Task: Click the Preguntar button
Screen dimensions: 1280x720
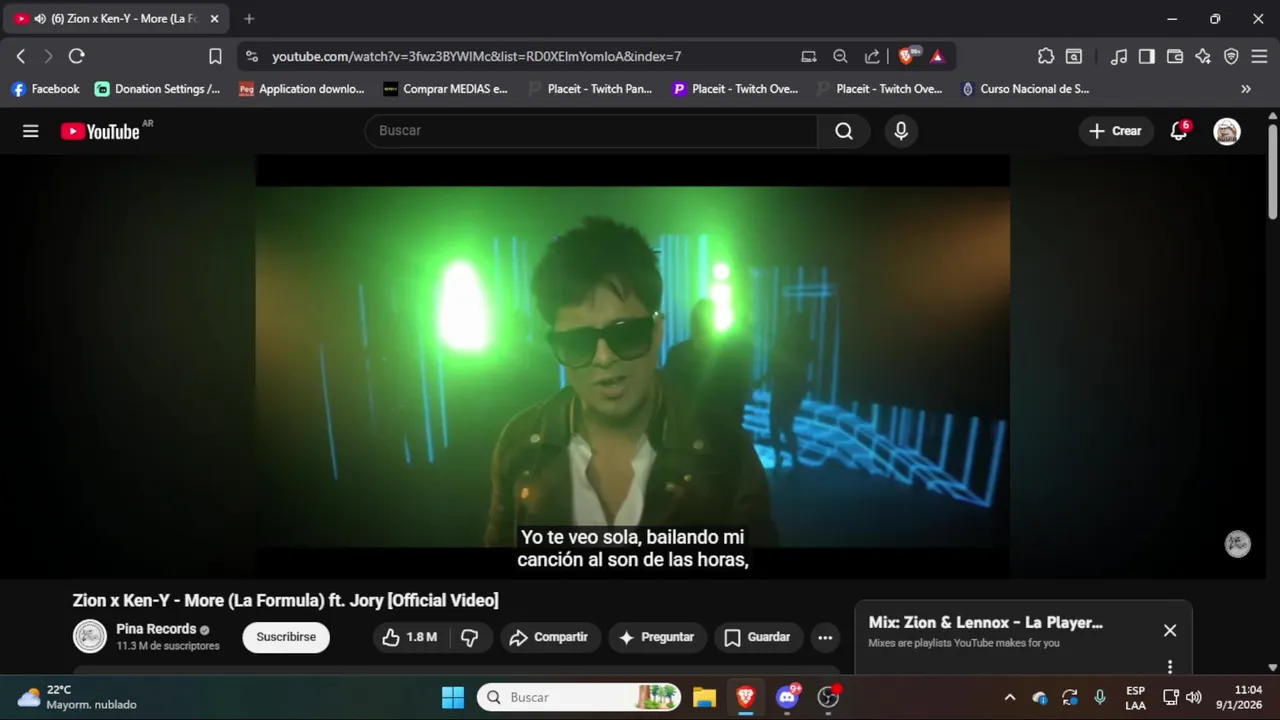Action: click(x=657, y=637)
